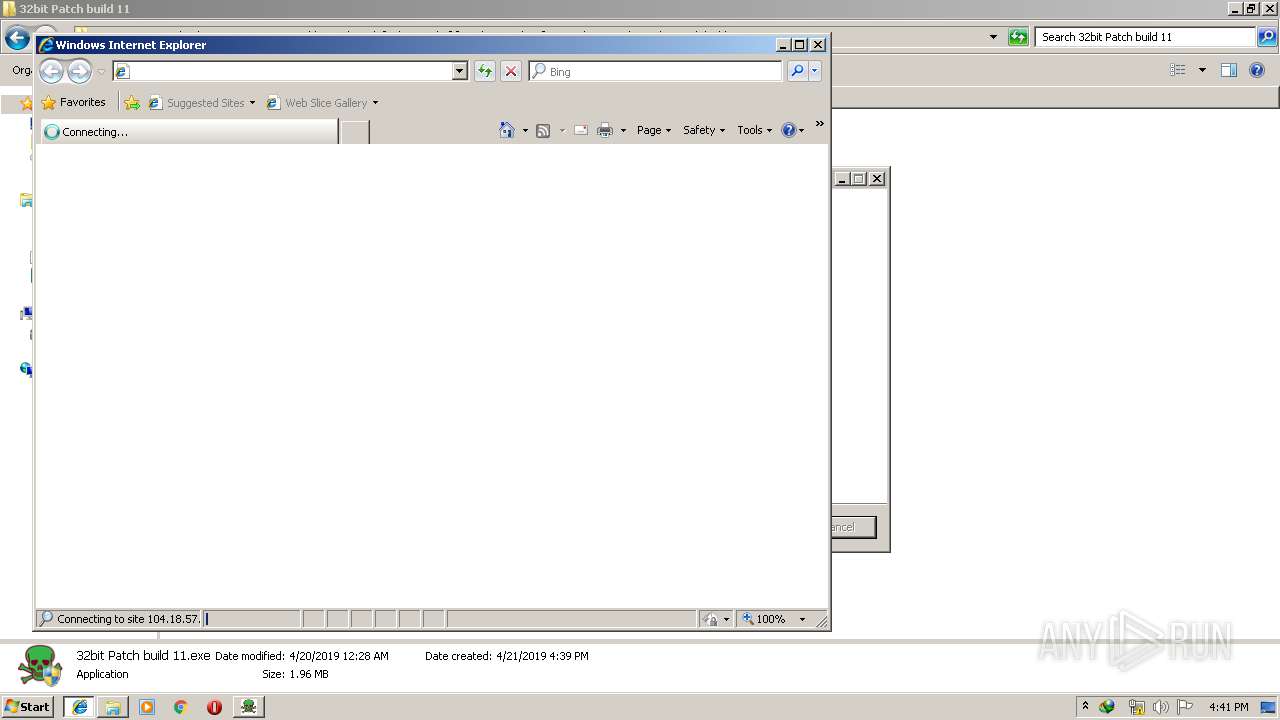Expand the Home button dropdown arrow
1280x720 pixels.
[x=525, y=130]
